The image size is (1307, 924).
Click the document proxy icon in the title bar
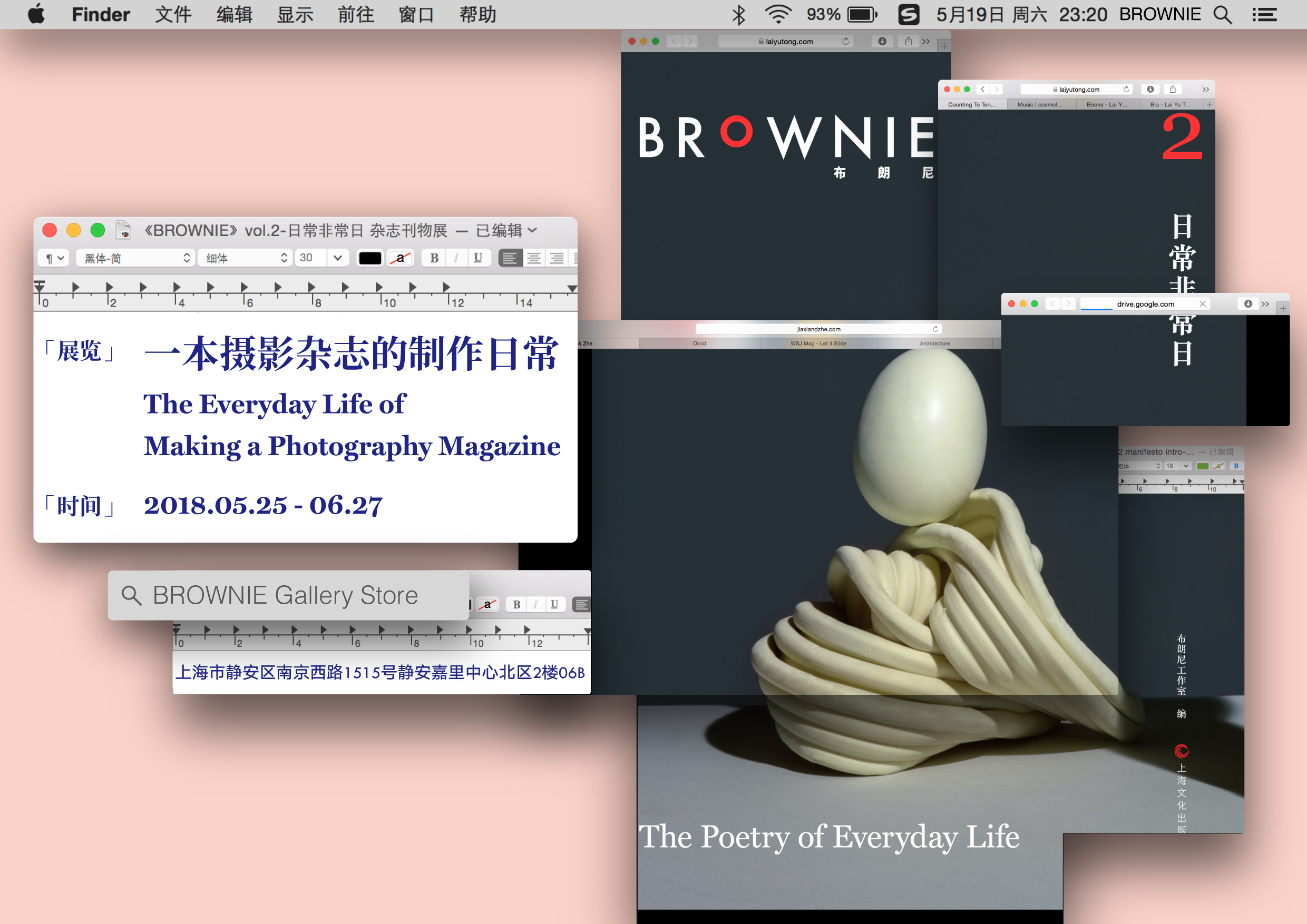123,230
